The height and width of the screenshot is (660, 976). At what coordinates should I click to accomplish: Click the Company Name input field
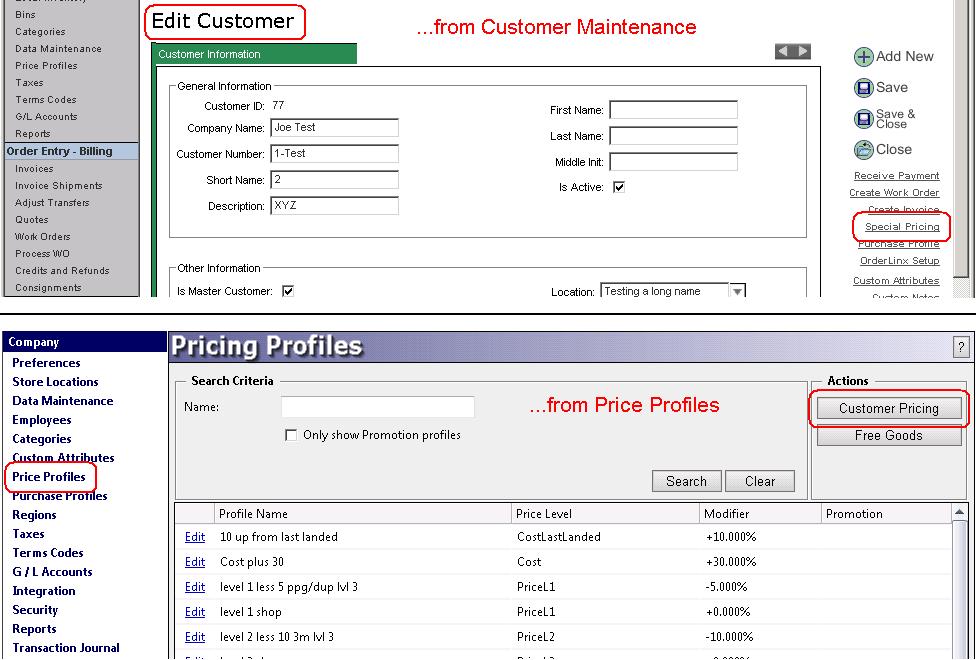click(335, 128)
